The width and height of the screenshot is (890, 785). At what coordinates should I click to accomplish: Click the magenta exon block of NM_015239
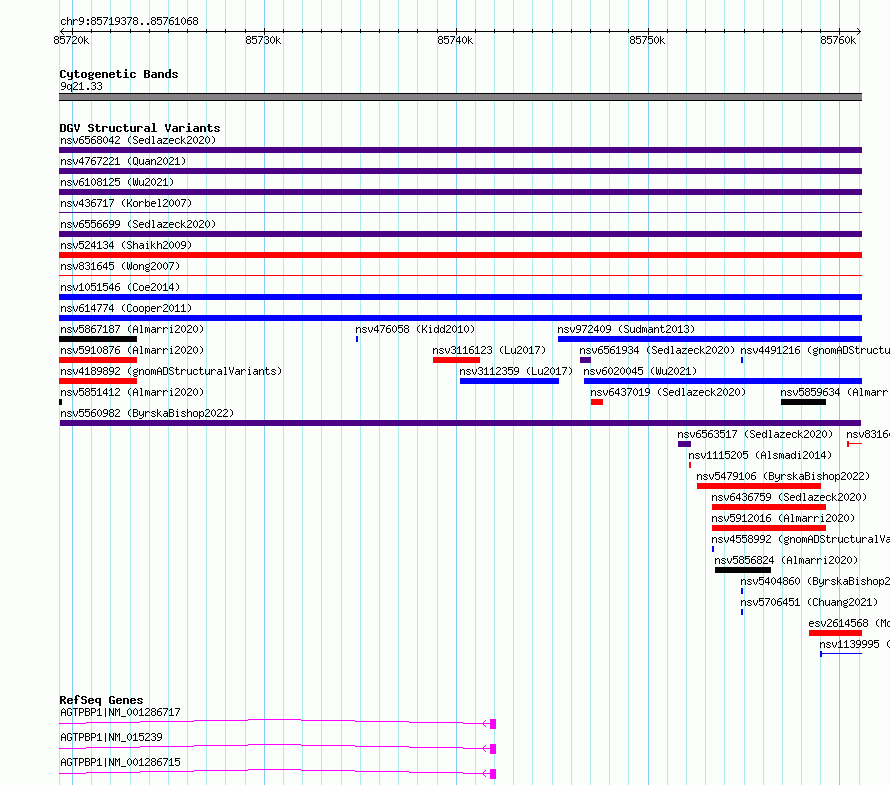point(493,749)
